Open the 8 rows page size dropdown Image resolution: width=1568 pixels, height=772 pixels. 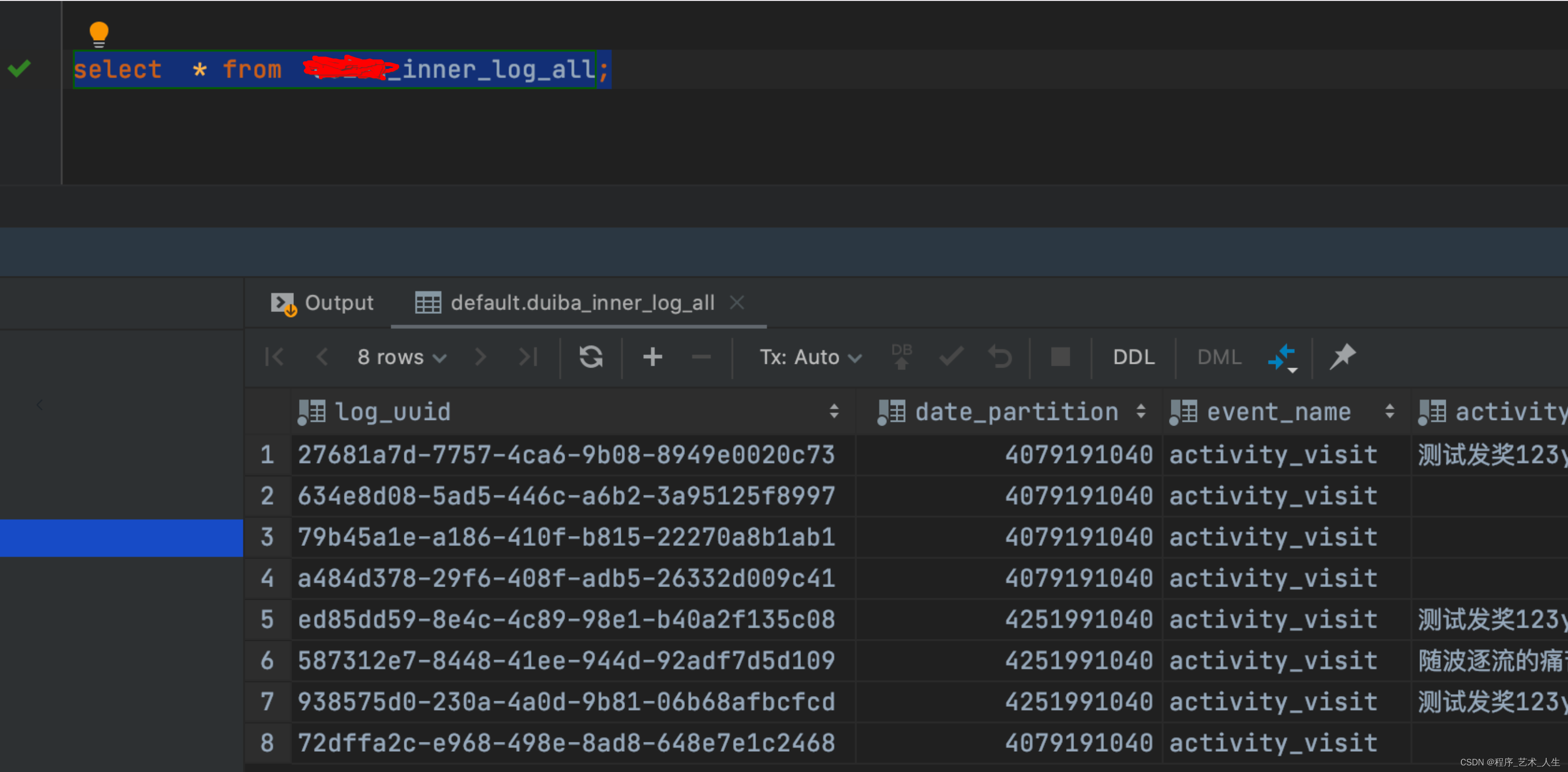(x=402, y=357)
